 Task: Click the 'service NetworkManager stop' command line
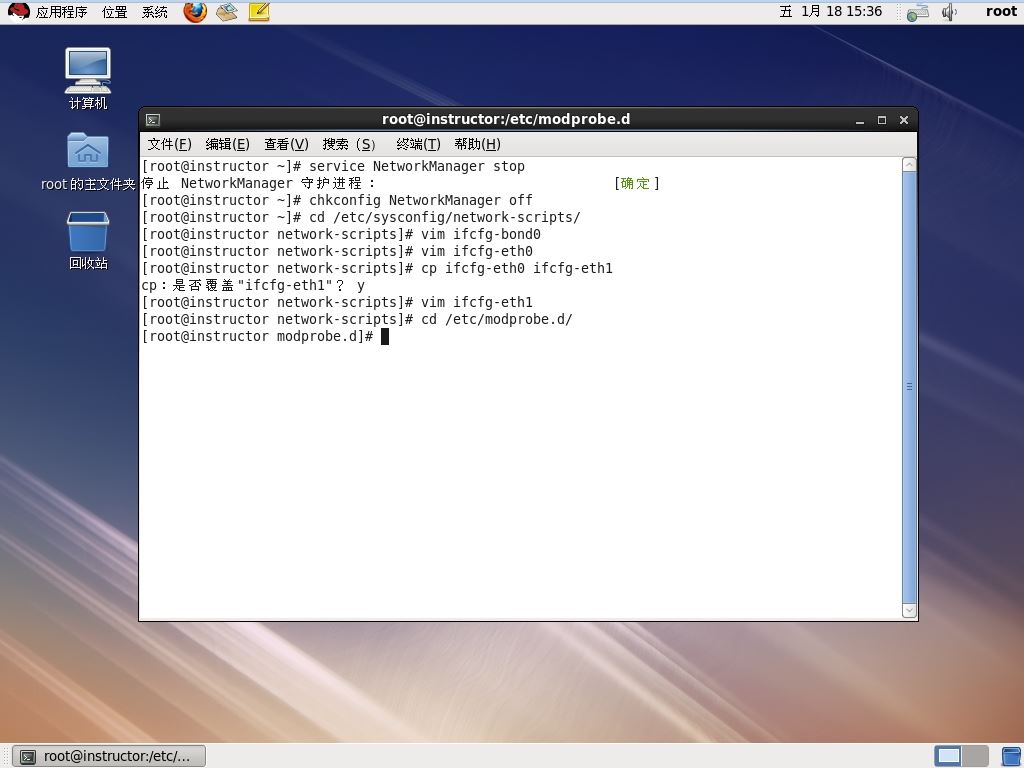pos(333,167)
